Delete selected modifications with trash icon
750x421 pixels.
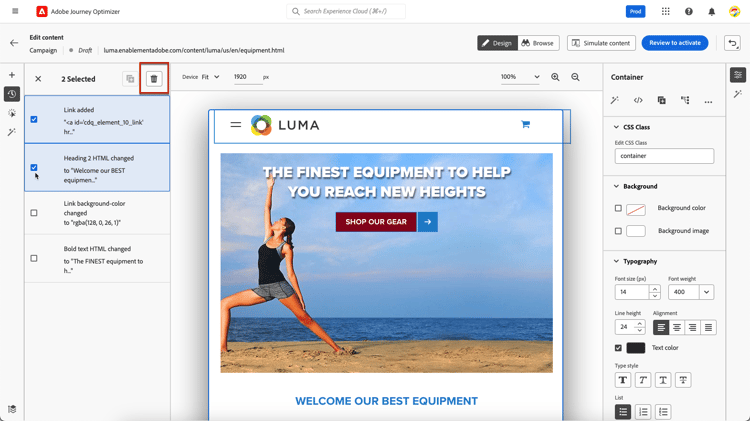pyautogui.click(x=154, y=79)
